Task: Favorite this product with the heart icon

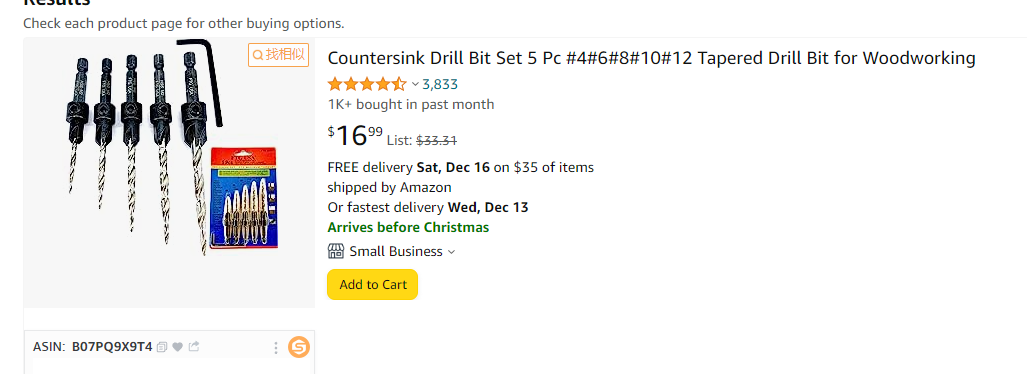Action: [x=177, y=346]
